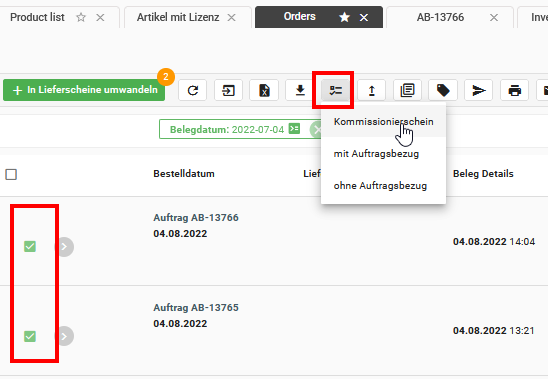
Task: Sort by the Bestelldatum column header
Action: coord(184,173)
